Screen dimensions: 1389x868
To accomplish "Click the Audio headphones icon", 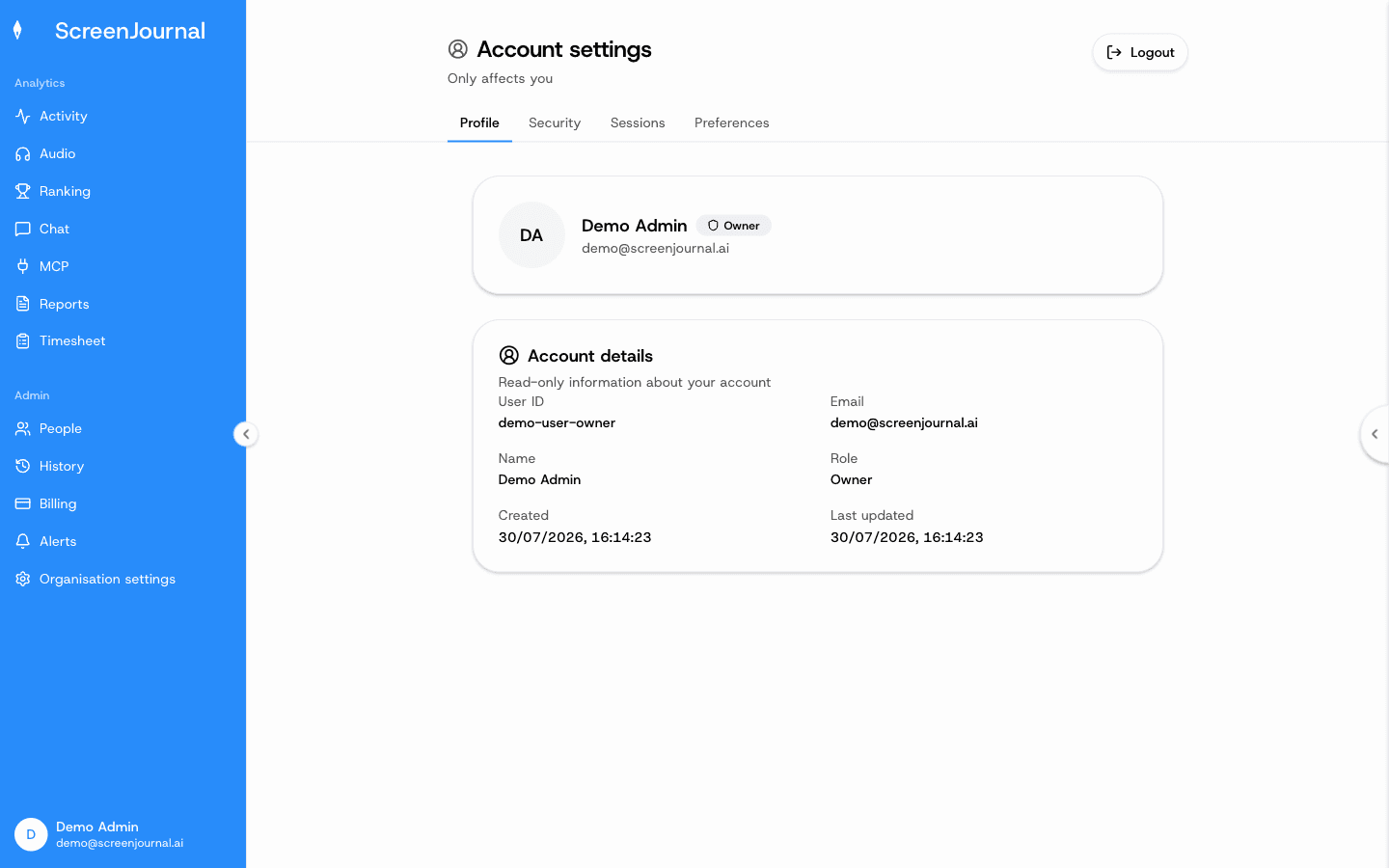I will (x=23, y=153).
